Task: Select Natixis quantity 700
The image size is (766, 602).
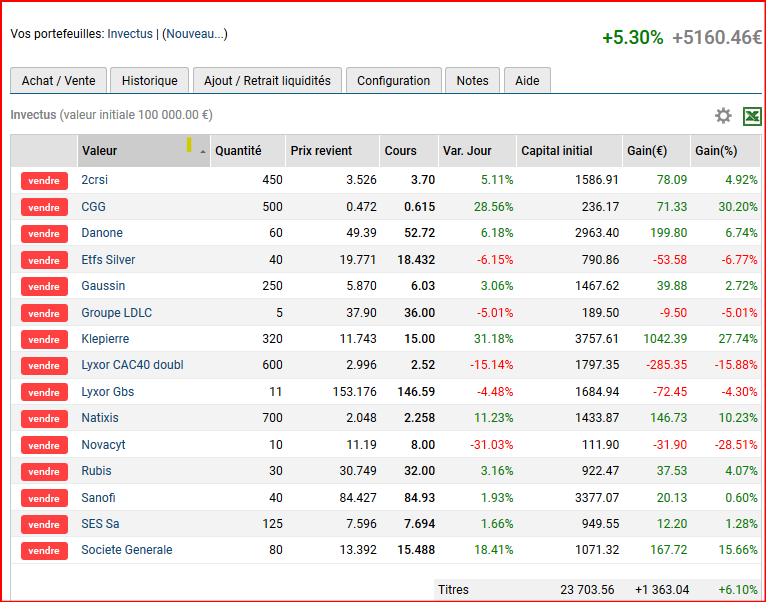Action: coord(272,418)
